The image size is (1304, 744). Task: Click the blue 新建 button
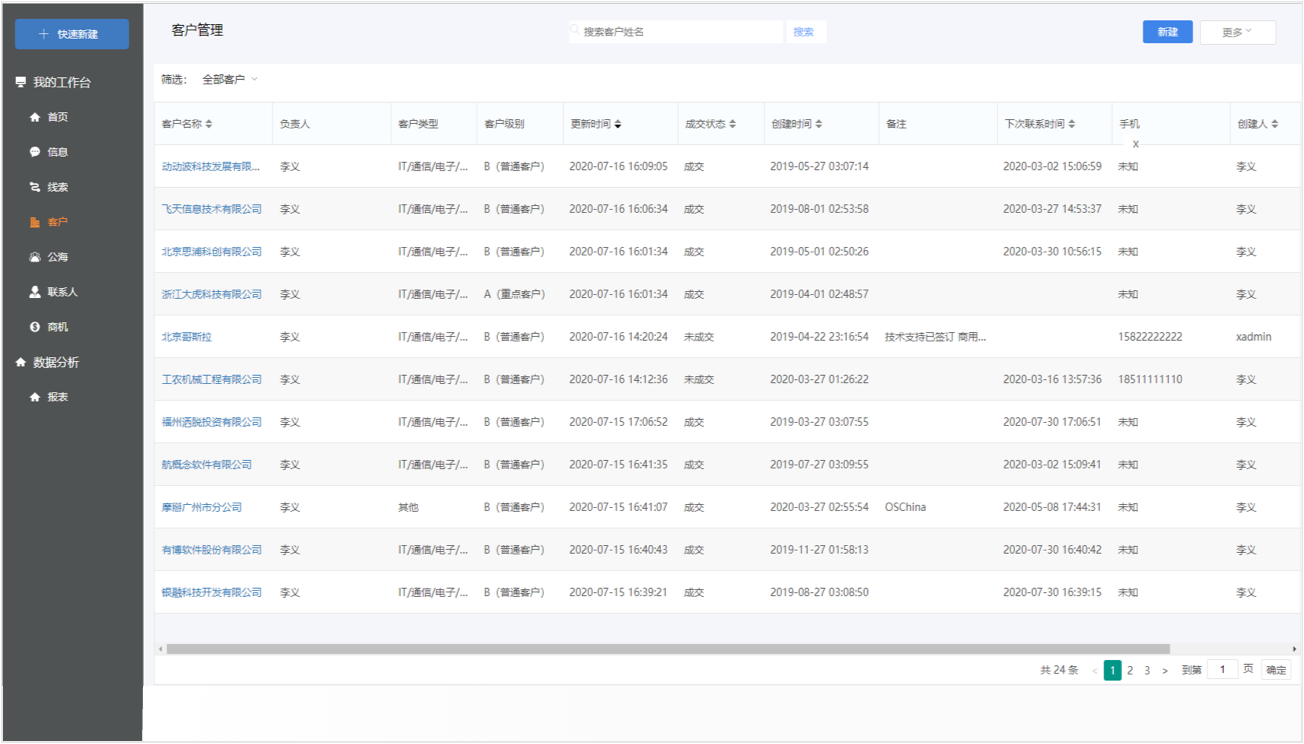pyautogui.click(x=1167, y=32)
